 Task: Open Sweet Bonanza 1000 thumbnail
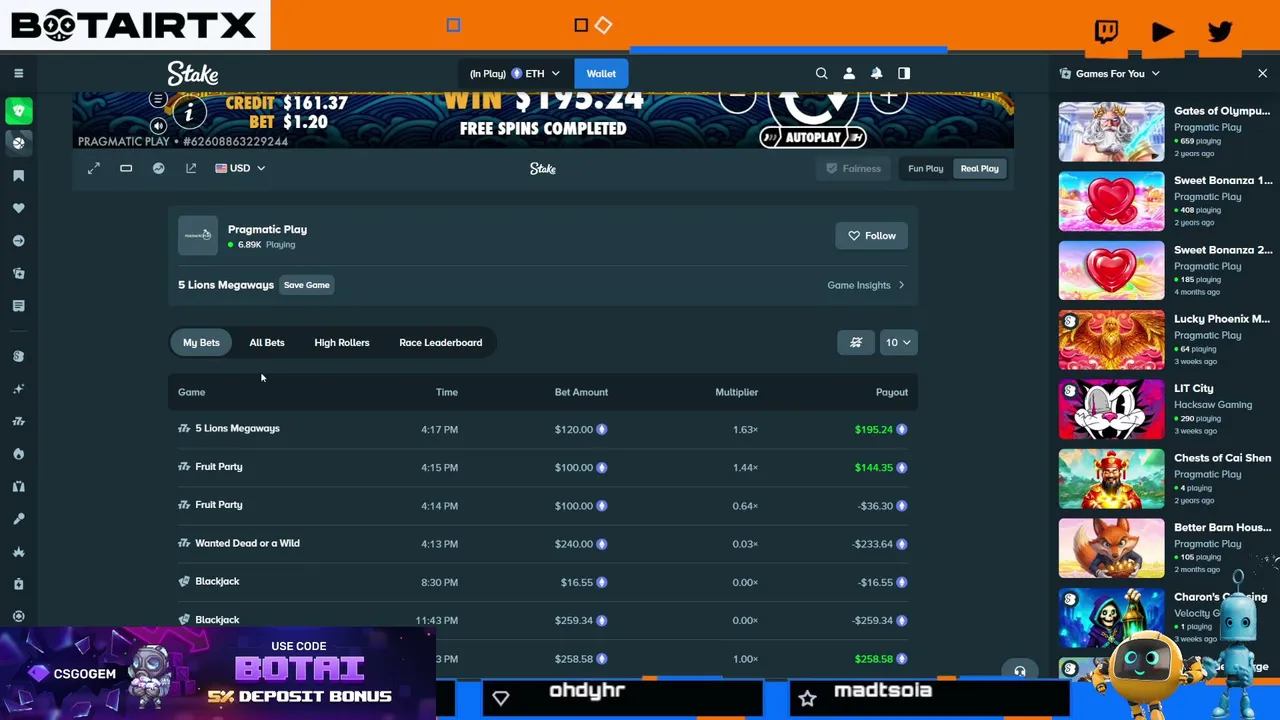(x=1111, y=201)
